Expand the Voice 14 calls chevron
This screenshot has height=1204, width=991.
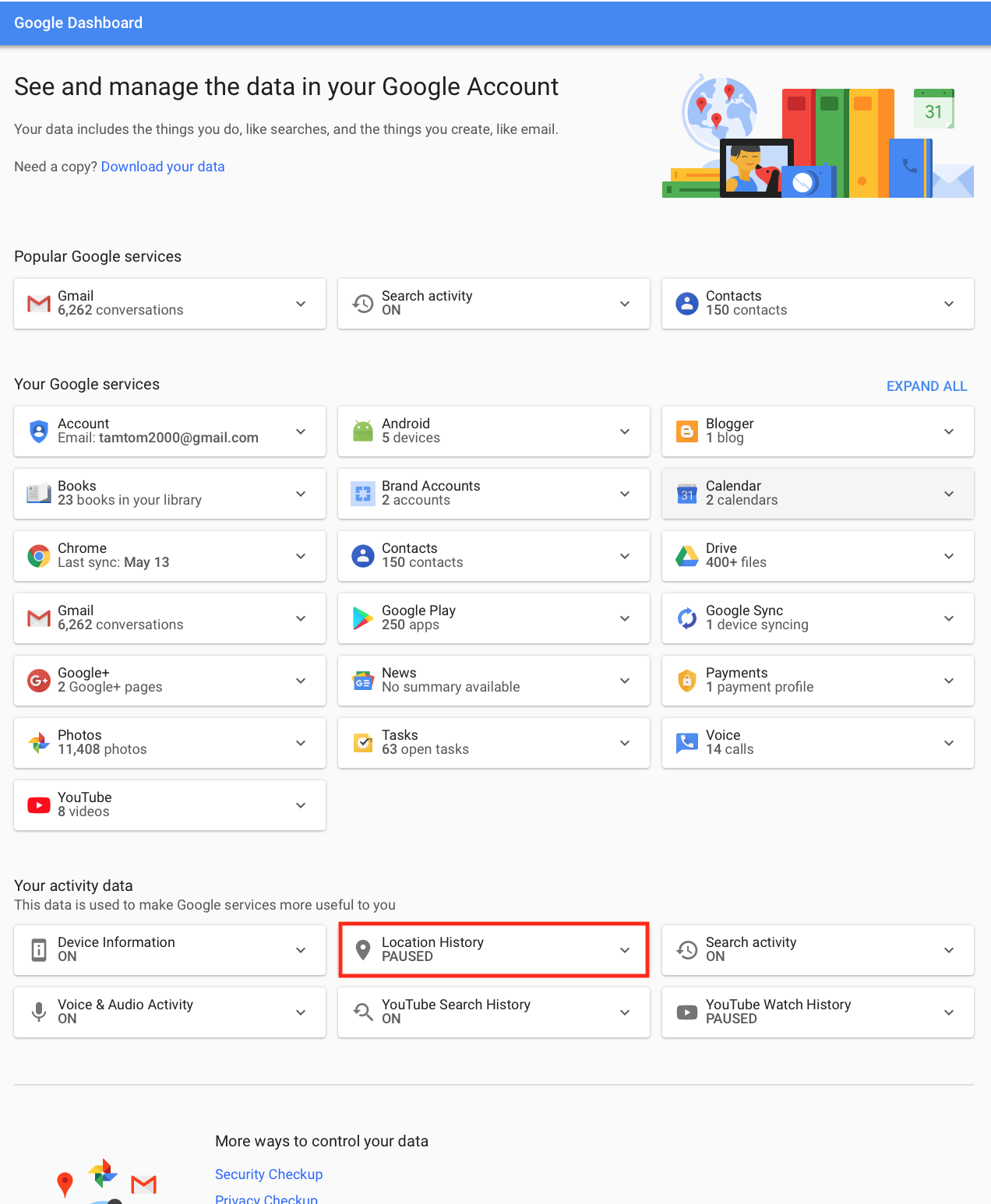pyautogui.click(x=949, y=743)
